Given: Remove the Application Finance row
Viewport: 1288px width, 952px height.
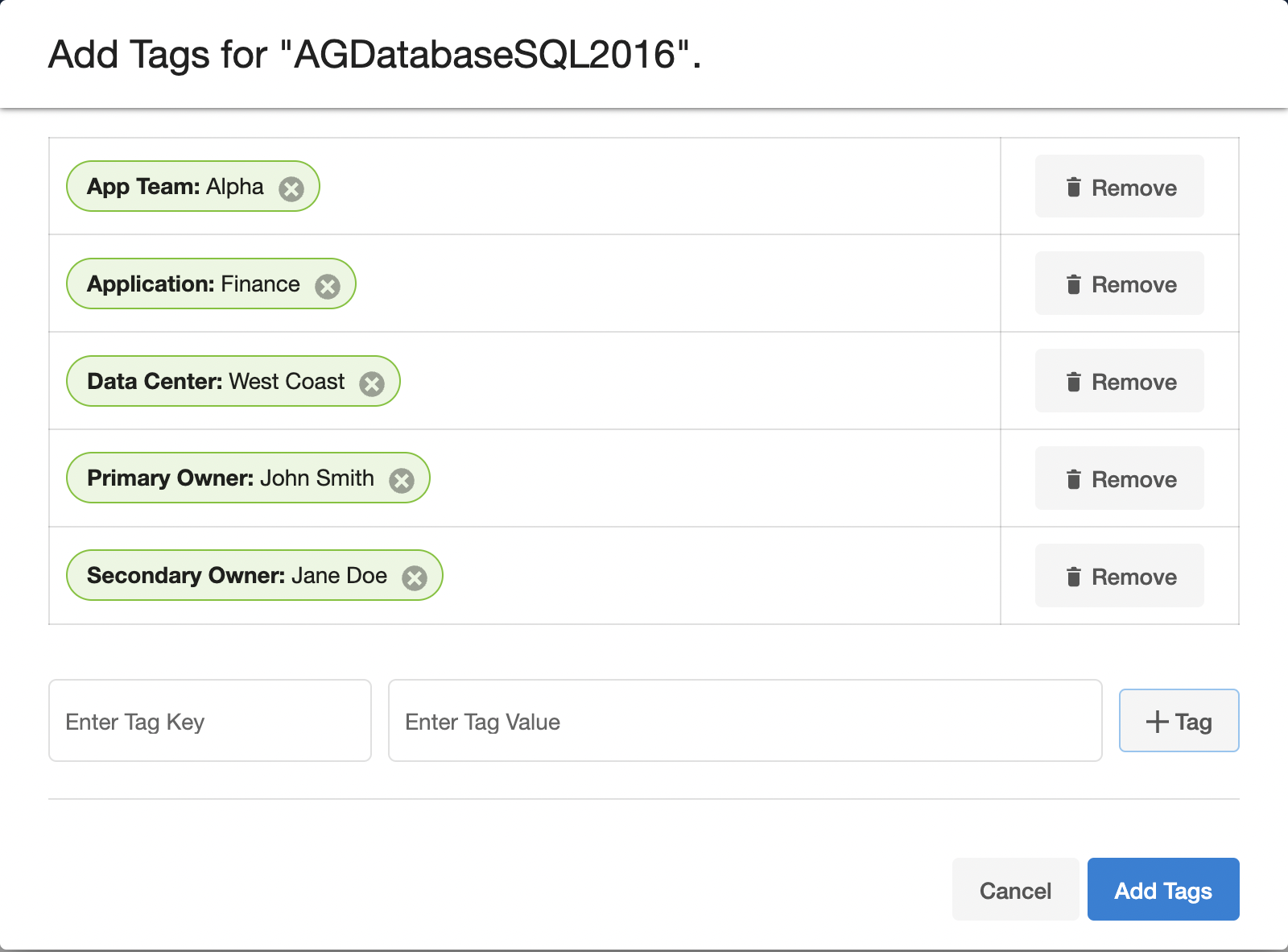Looking at the screenshot, I should [x=1119, y=284].
